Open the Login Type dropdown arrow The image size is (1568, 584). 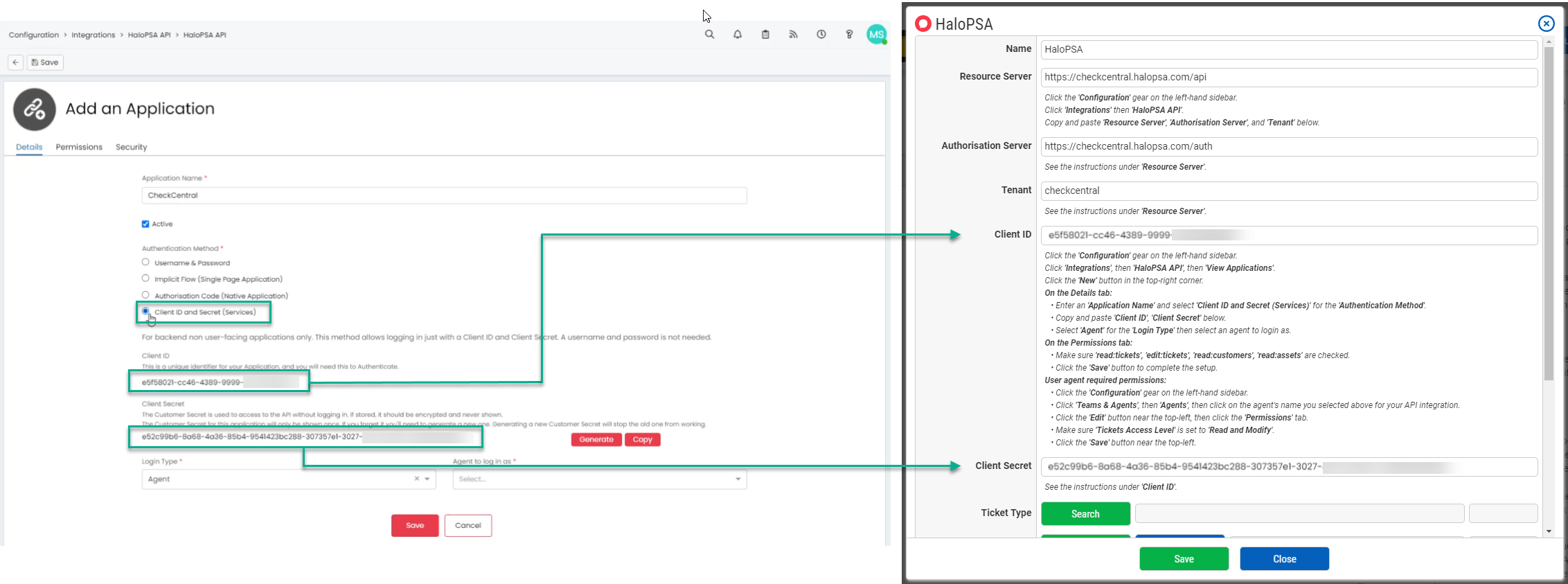427,479
